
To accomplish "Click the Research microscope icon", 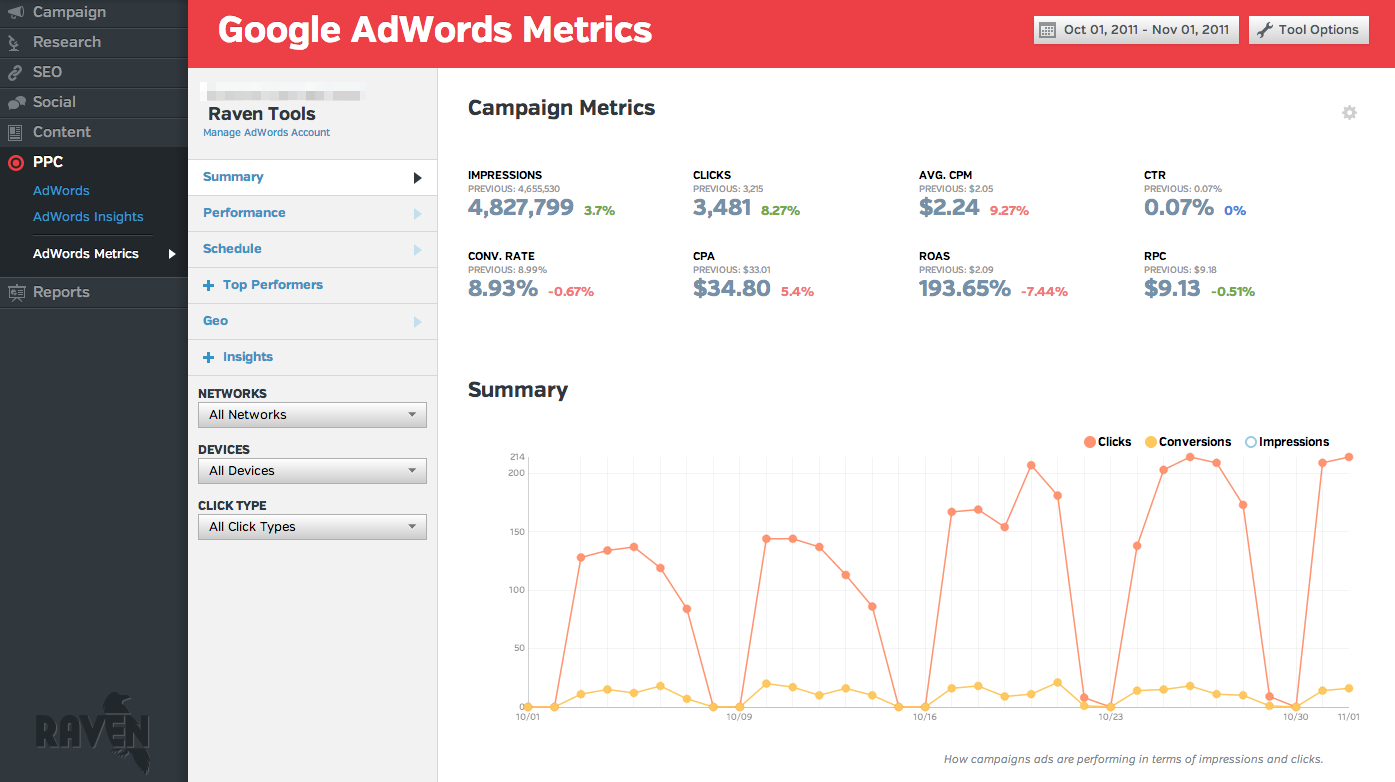I will coord(15,43).
